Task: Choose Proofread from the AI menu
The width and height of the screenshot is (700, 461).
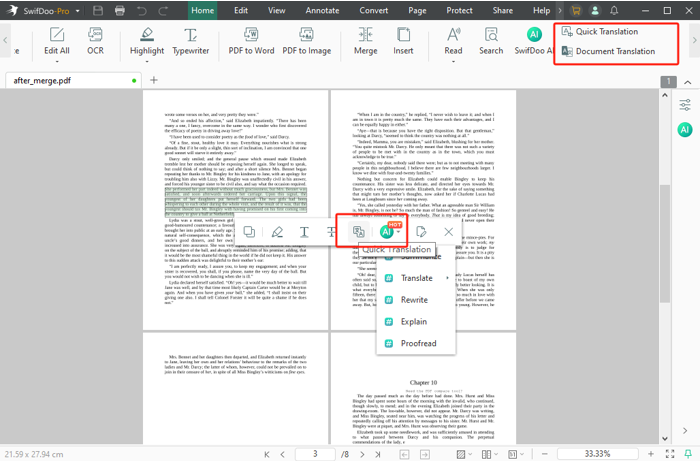Action: tap(416, 344)
